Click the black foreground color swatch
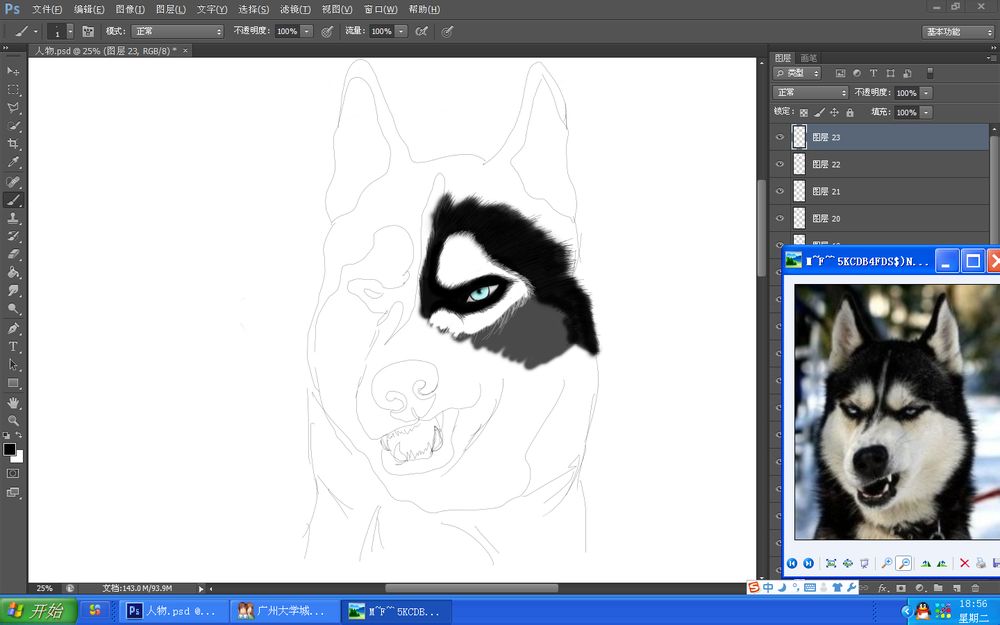The height and width of the screenshot is (625, 1000). pos(10,450)
